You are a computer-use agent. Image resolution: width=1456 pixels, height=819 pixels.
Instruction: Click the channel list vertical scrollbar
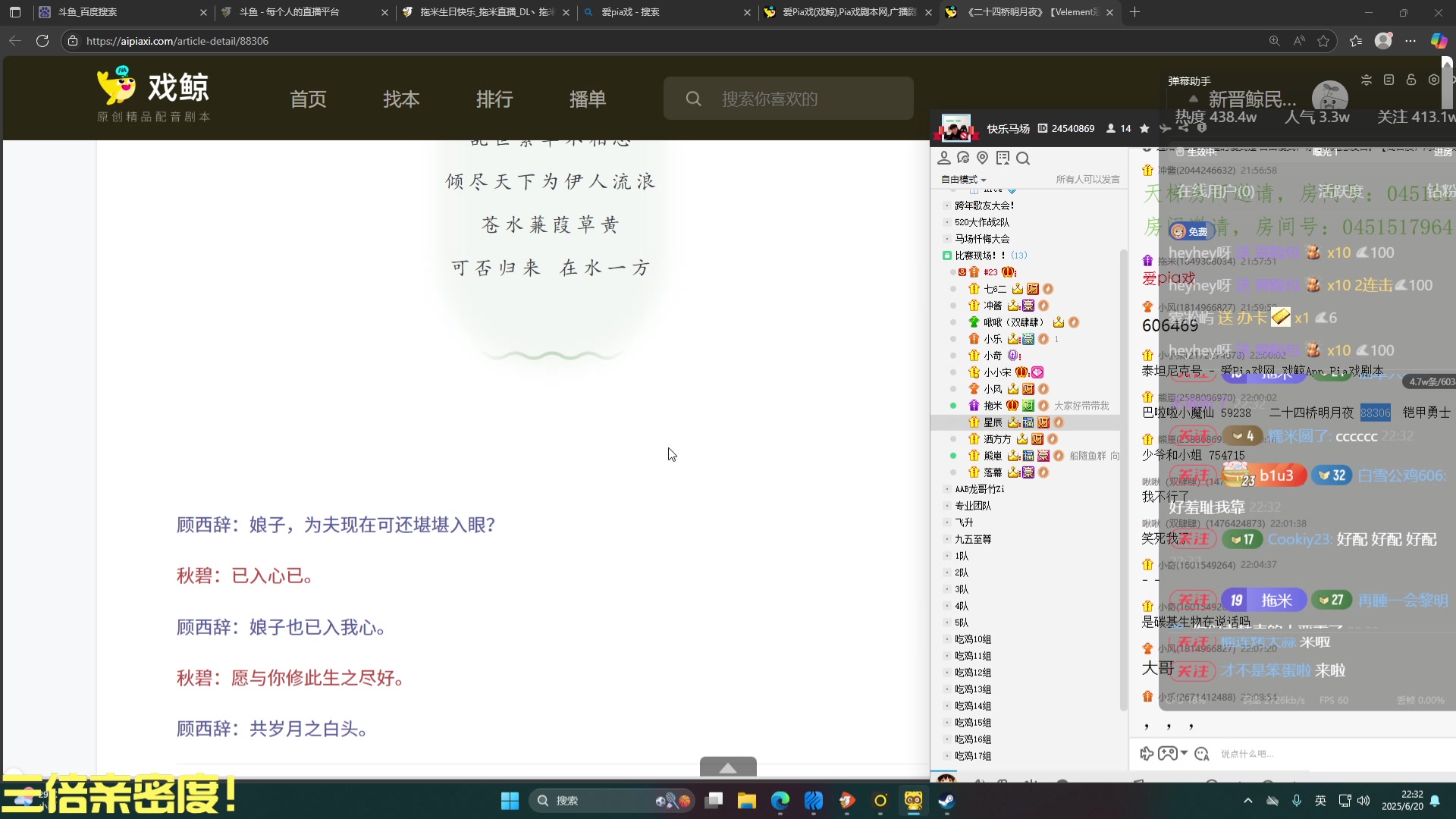(x=1123, y=479)
